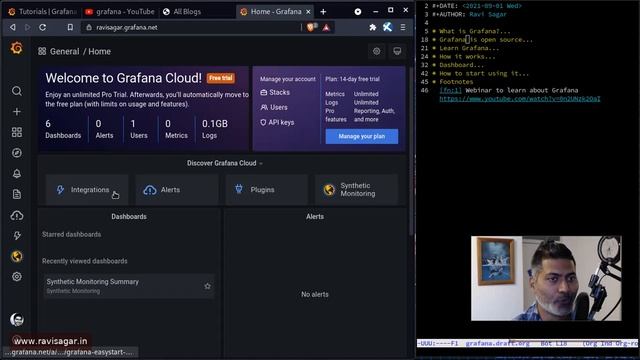The height and width of the screenshot is (360, 640).
Task: Reload the page with the refresh icon
Action: 42,27
